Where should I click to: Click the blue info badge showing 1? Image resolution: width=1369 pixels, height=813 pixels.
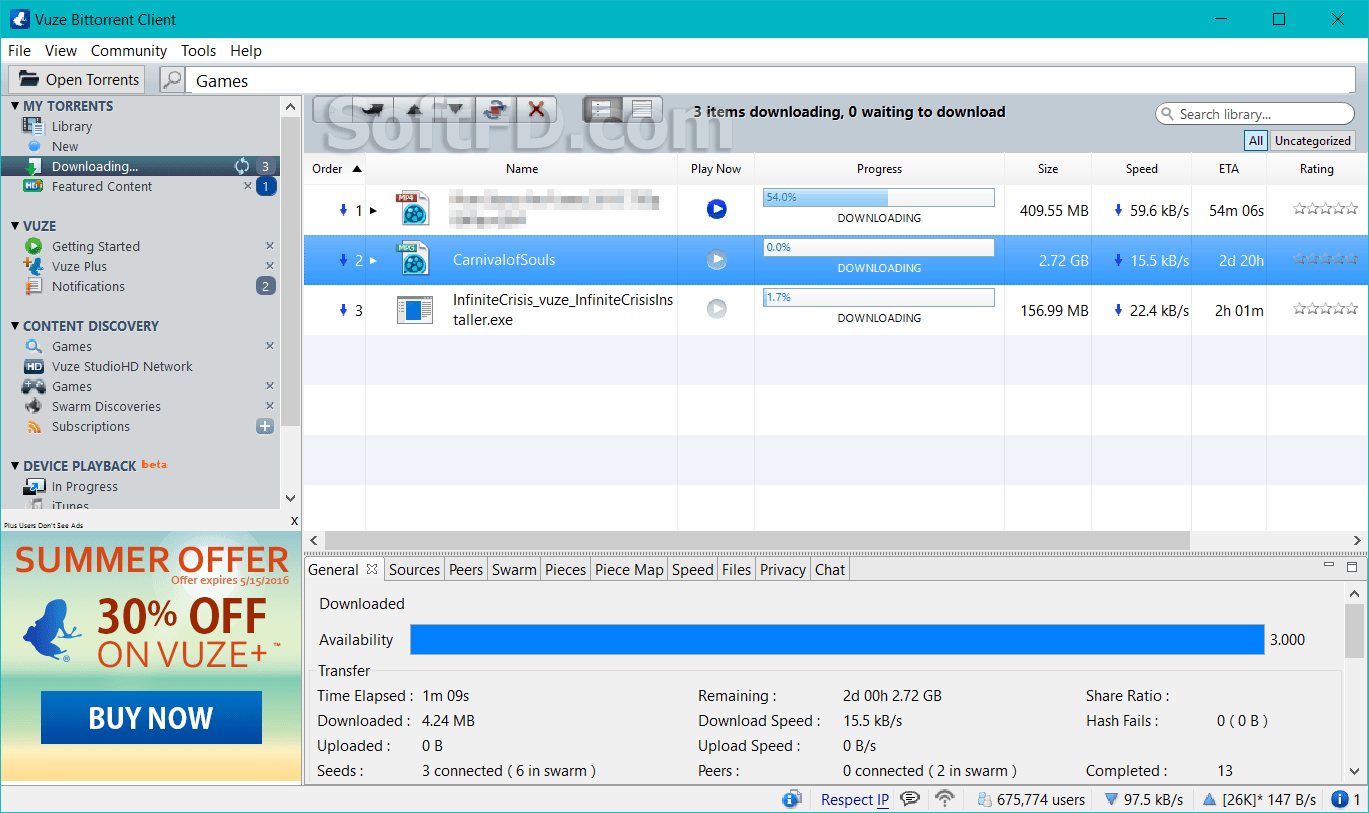coord(1346,799)
